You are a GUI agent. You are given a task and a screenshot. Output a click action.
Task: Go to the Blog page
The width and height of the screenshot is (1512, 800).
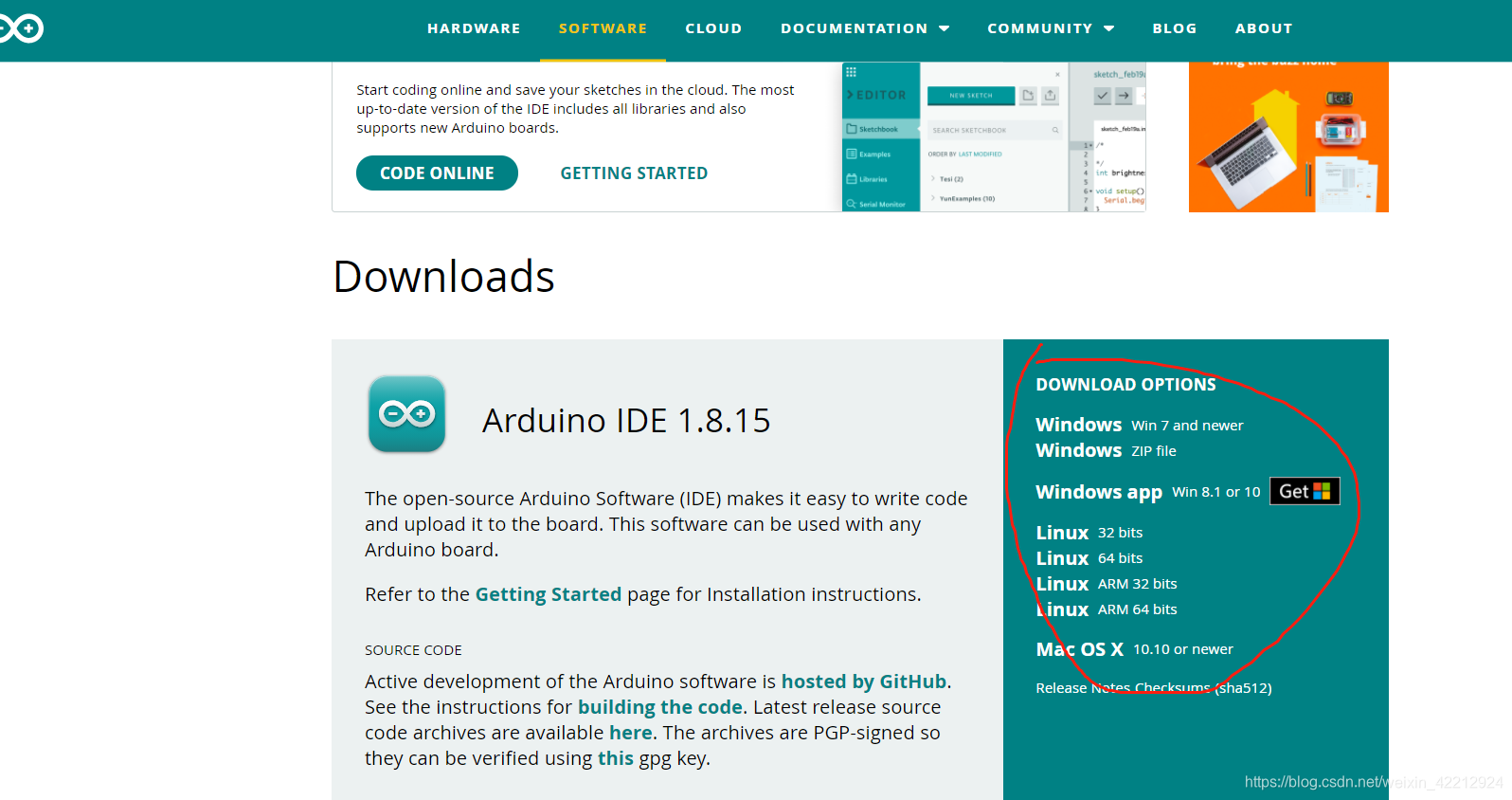pos(1174,28)
